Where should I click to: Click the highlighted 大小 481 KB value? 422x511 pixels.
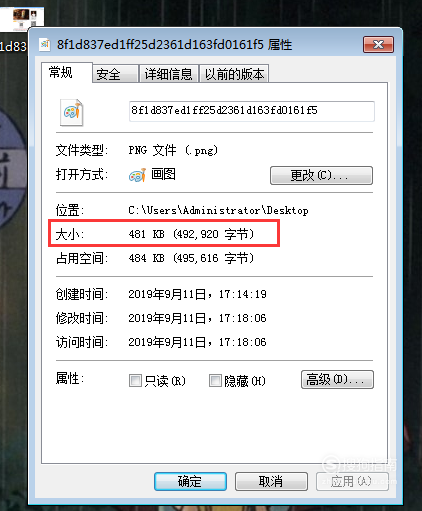point(191,234)
